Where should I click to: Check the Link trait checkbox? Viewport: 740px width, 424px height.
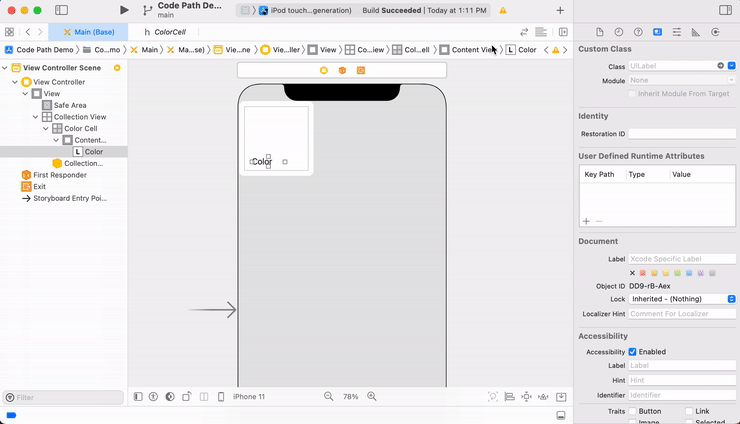[689, 411]
